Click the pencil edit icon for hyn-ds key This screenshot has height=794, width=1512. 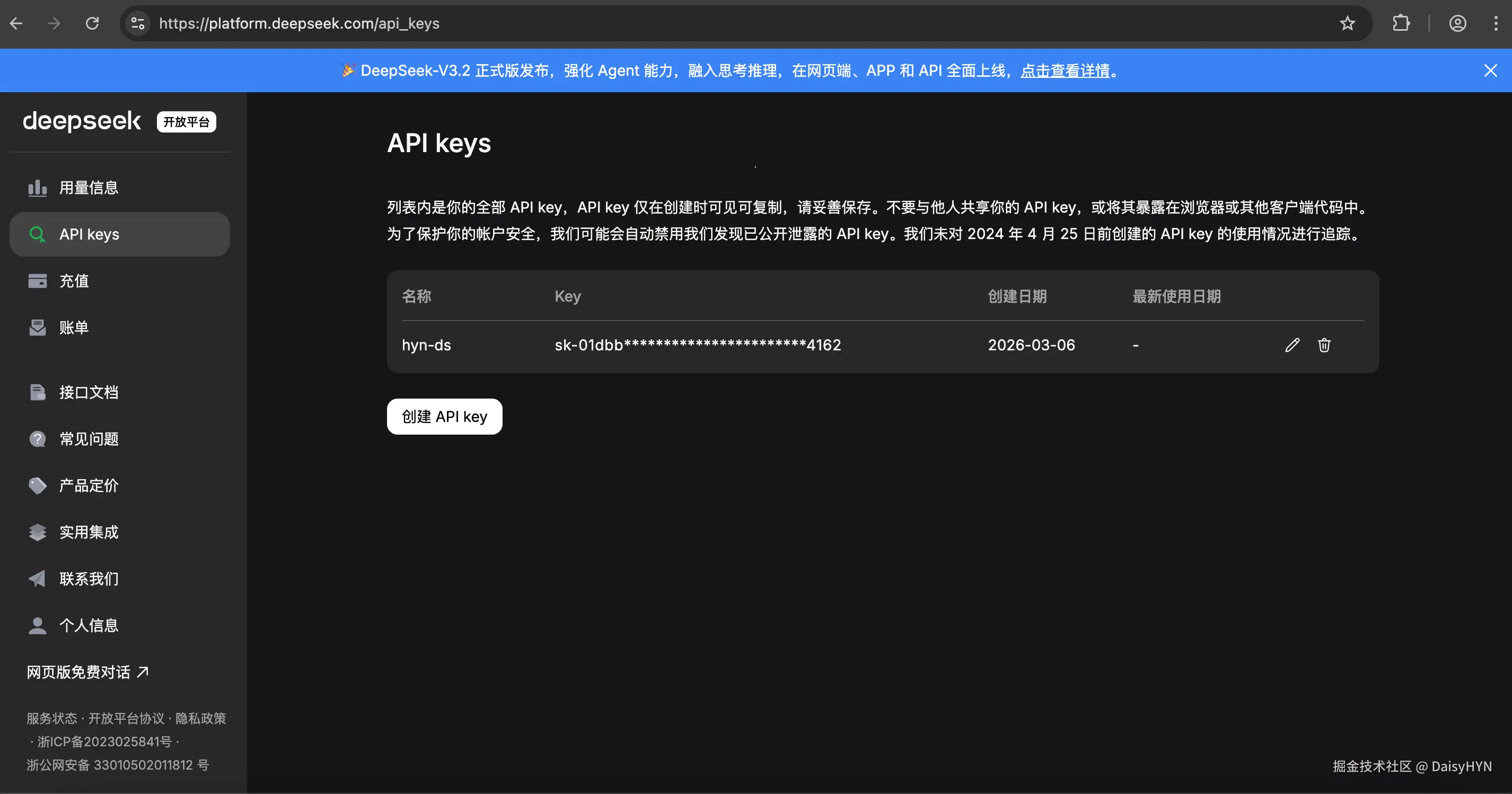(x=1292, y=345)
